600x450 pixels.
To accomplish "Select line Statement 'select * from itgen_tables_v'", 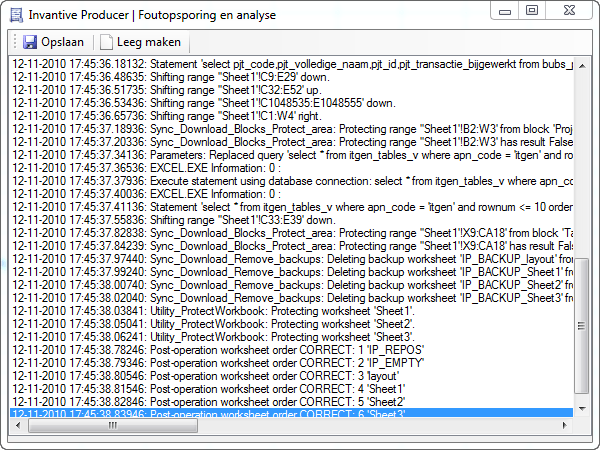I will 292,207.
